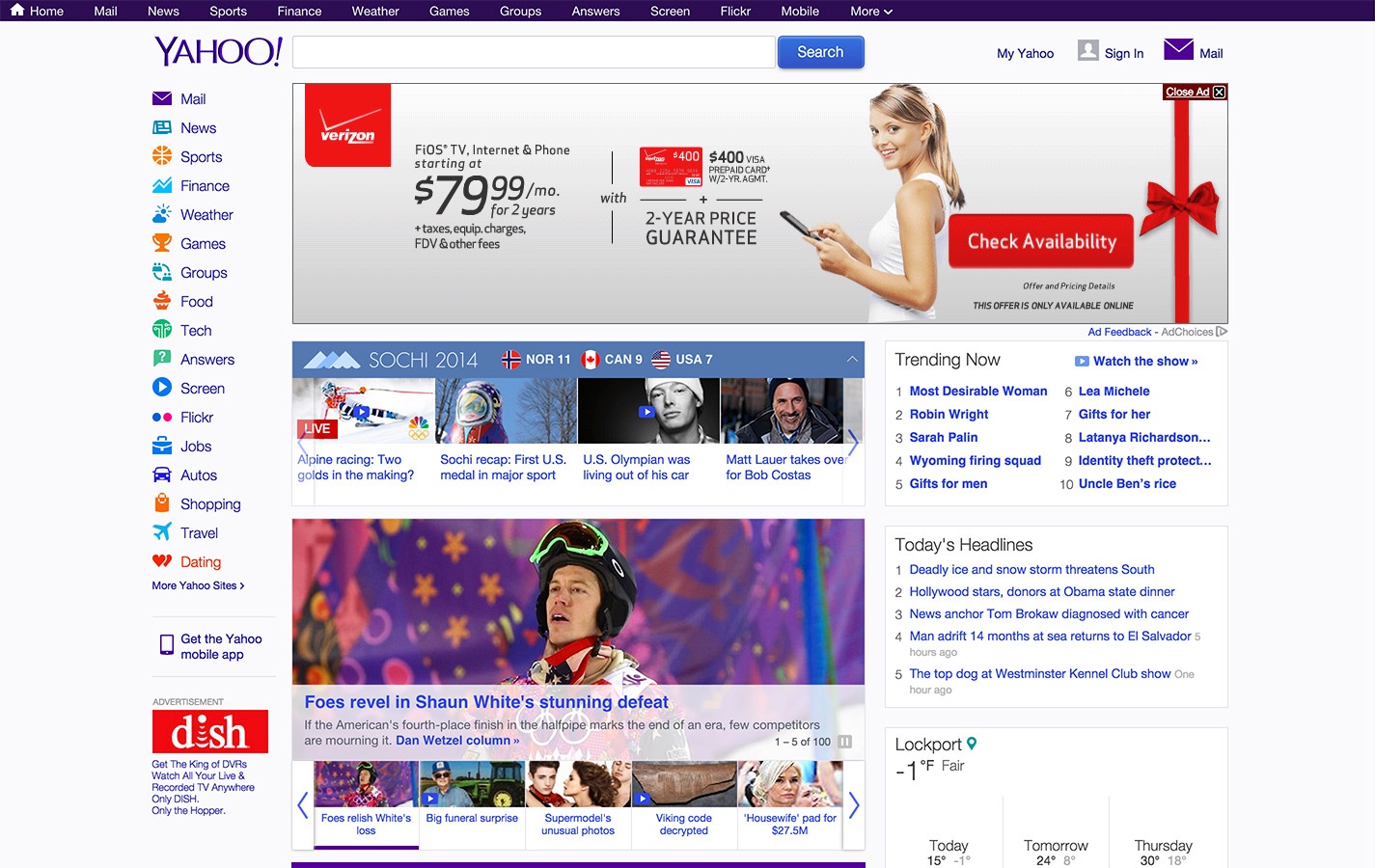The width and height of the screenshot is (1375, 868).
Task: Open the Alpine racing live video thumbnail
Action: (x=364, y=411)
